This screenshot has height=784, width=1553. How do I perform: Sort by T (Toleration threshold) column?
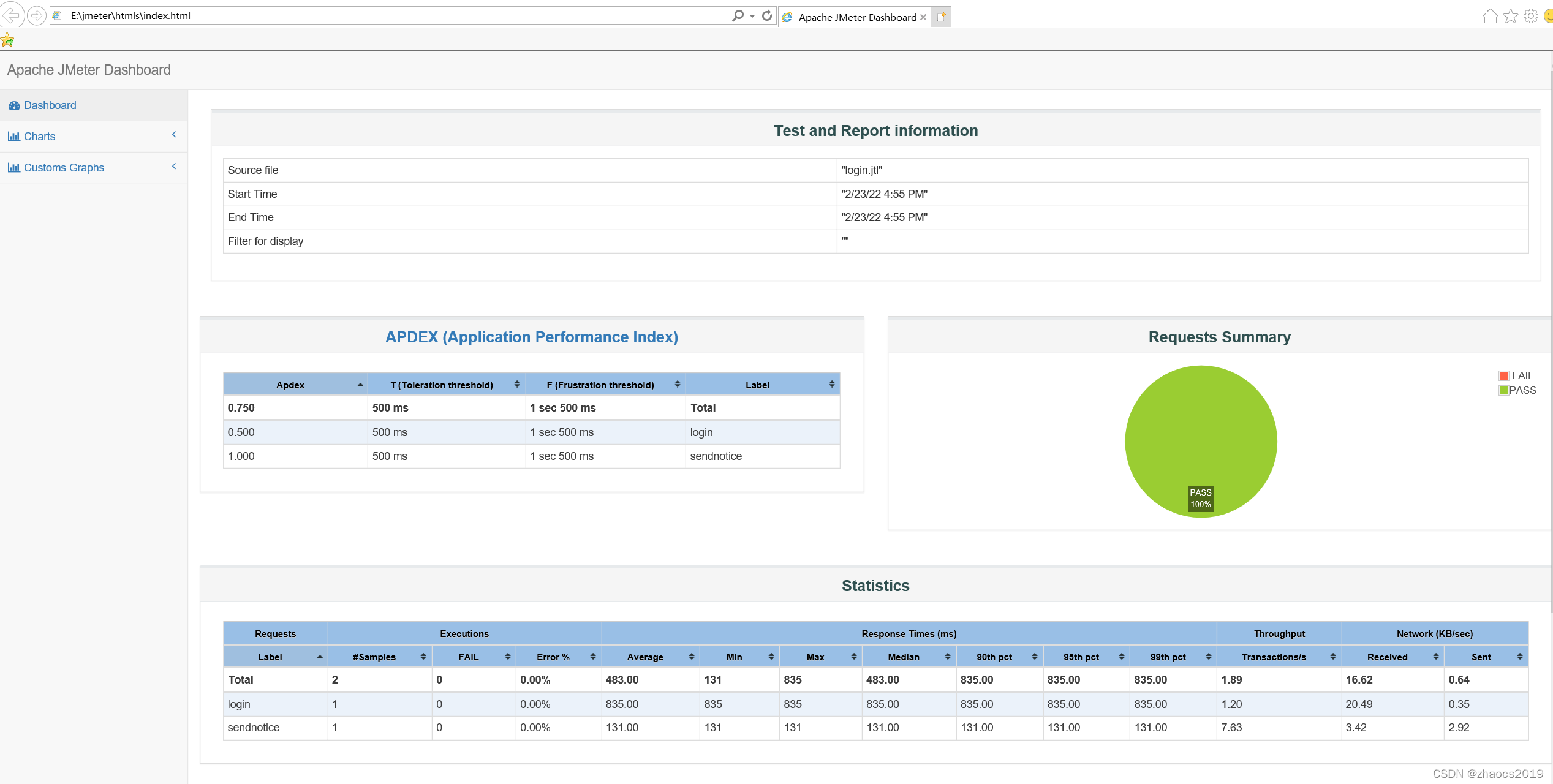click(447, 385)
